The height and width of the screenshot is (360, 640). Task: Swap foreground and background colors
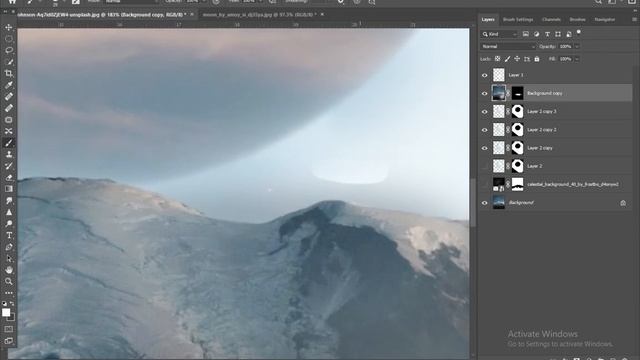(x=12, y=304)
